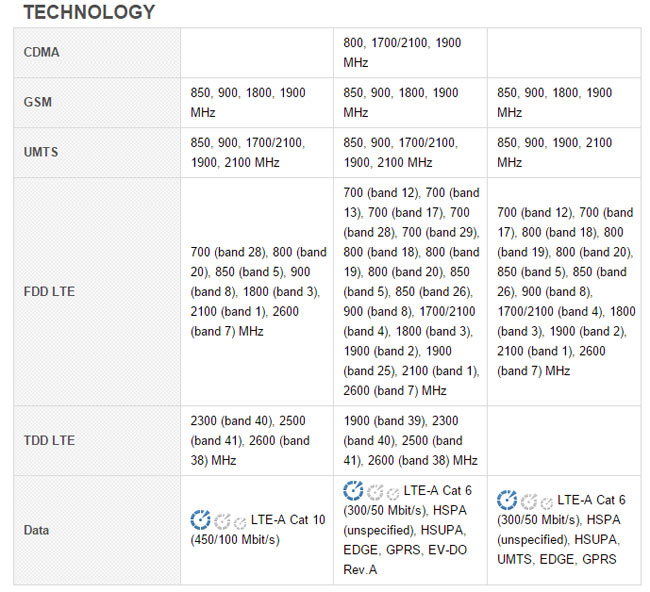Click the TDD LTE cell starting with 1900 (band 39)
Image resolution: width=650 pixels, height=592 pixels.
409,440
